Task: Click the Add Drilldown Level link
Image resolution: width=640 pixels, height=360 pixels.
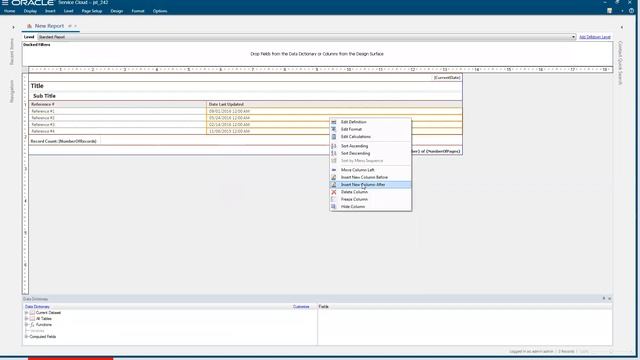Action: click(595, 37)
